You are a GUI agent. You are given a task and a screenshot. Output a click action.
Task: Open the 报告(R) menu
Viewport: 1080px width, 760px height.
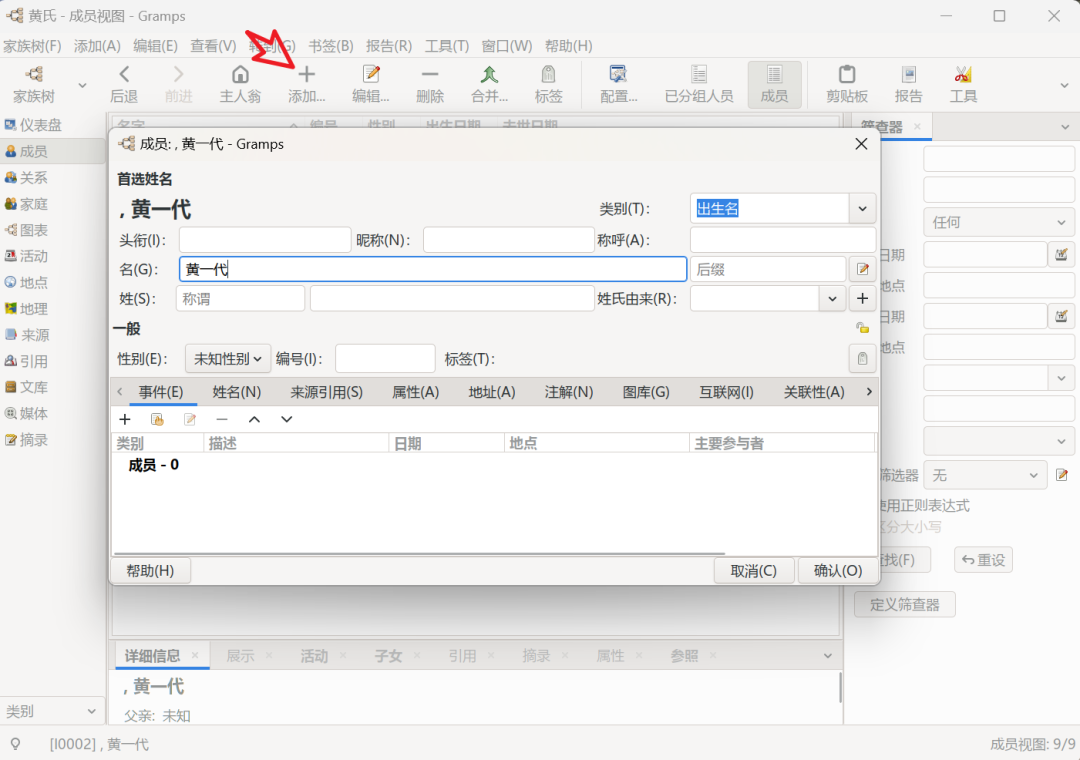(389, 46)
